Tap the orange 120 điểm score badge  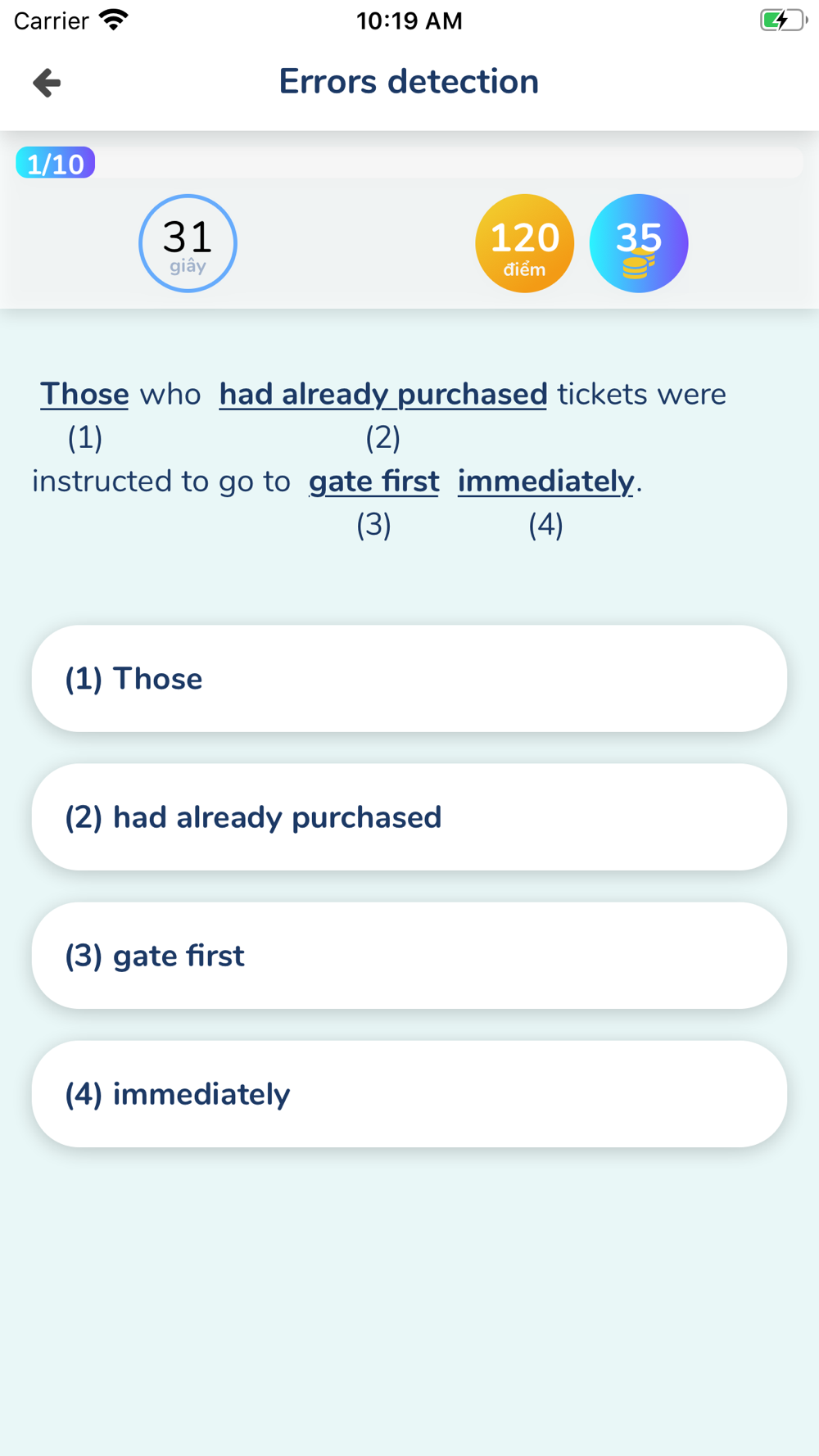tap(524, 243)
